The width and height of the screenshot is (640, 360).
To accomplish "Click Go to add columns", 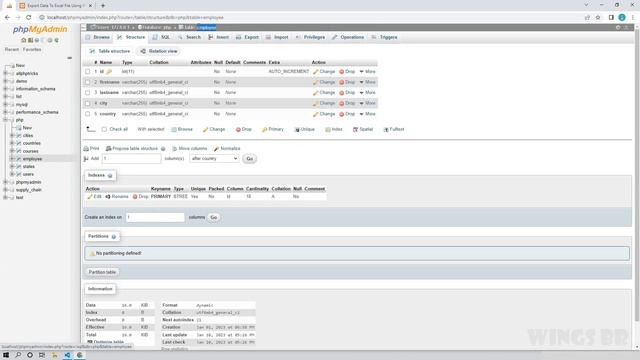I will point(249,158).
